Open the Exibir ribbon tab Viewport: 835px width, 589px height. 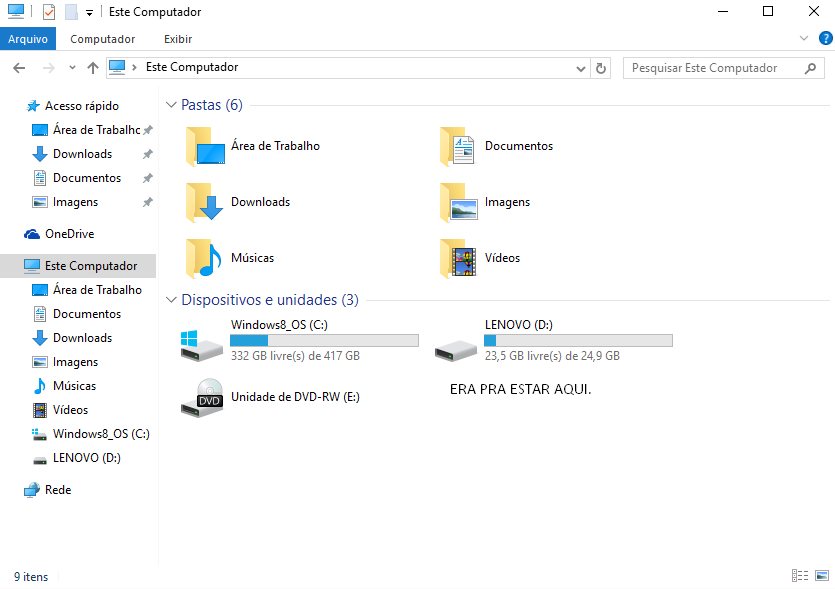point(178,39)
